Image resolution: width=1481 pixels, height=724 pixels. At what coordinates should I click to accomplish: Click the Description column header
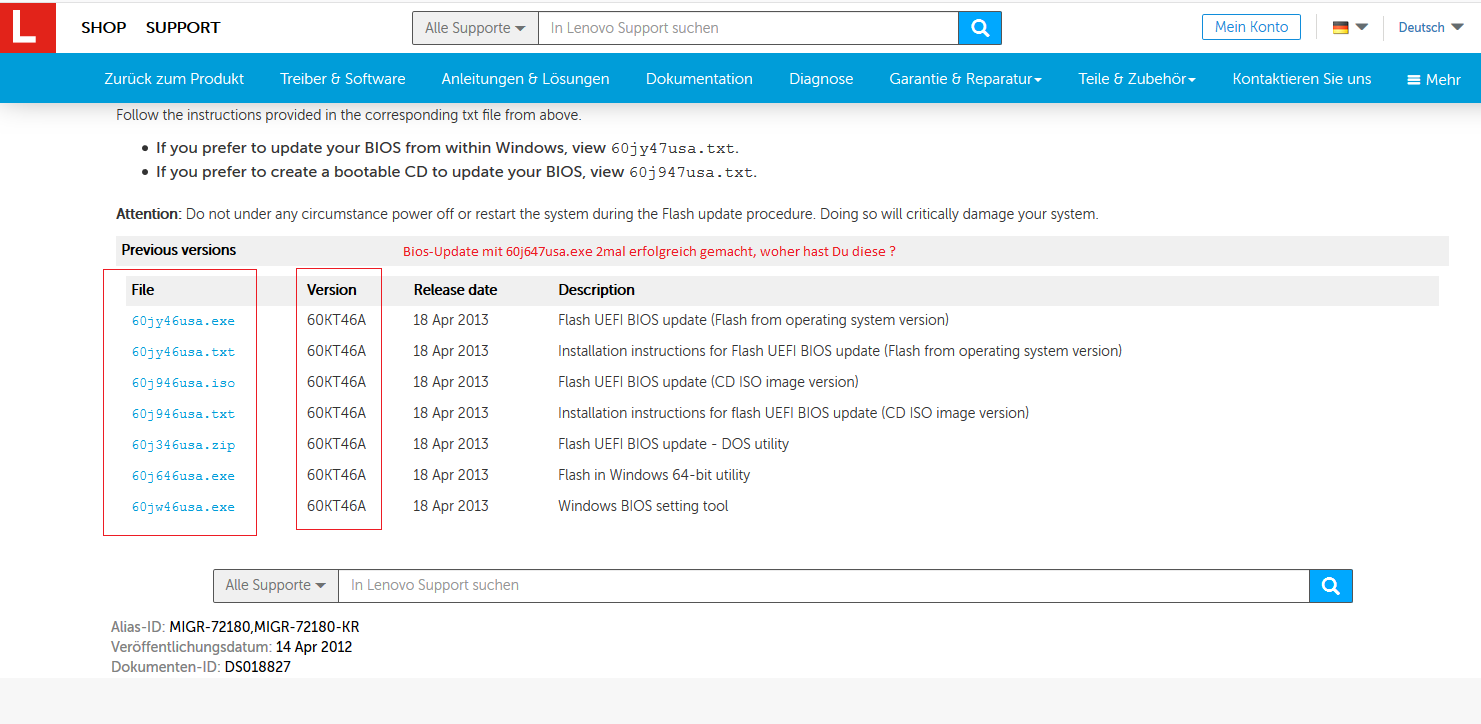tap(597, 290)
